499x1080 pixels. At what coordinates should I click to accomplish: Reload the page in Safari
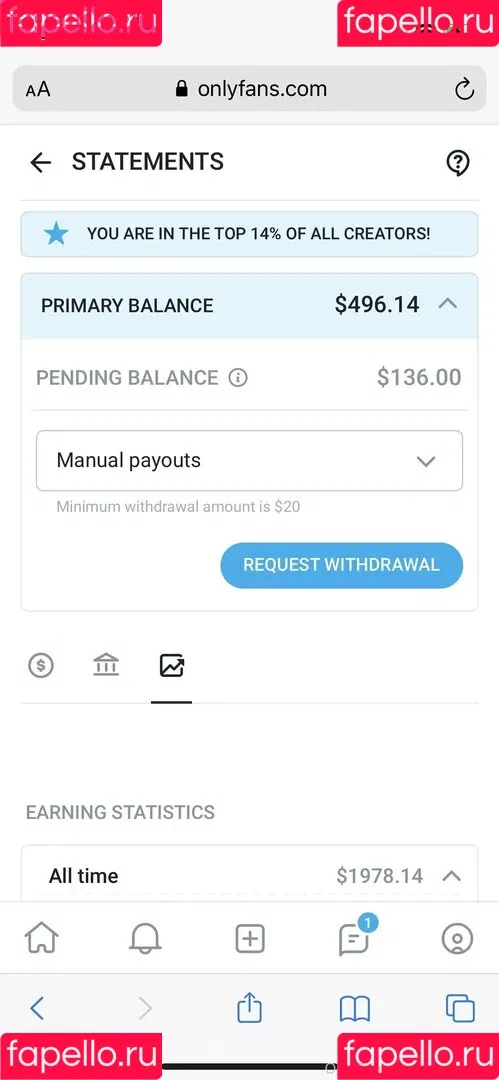coord(465,89)
